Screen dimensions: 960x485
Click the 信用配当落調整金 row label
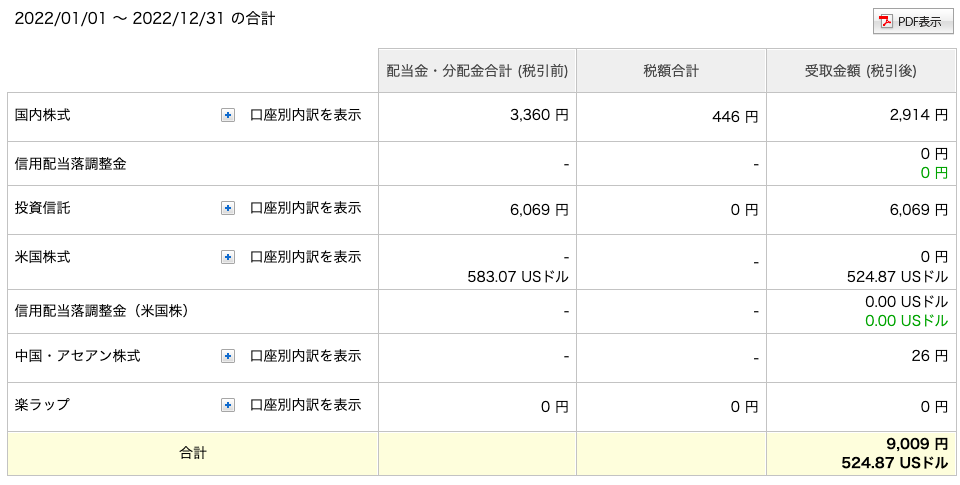pyautogui.click(x=70, y=164)
